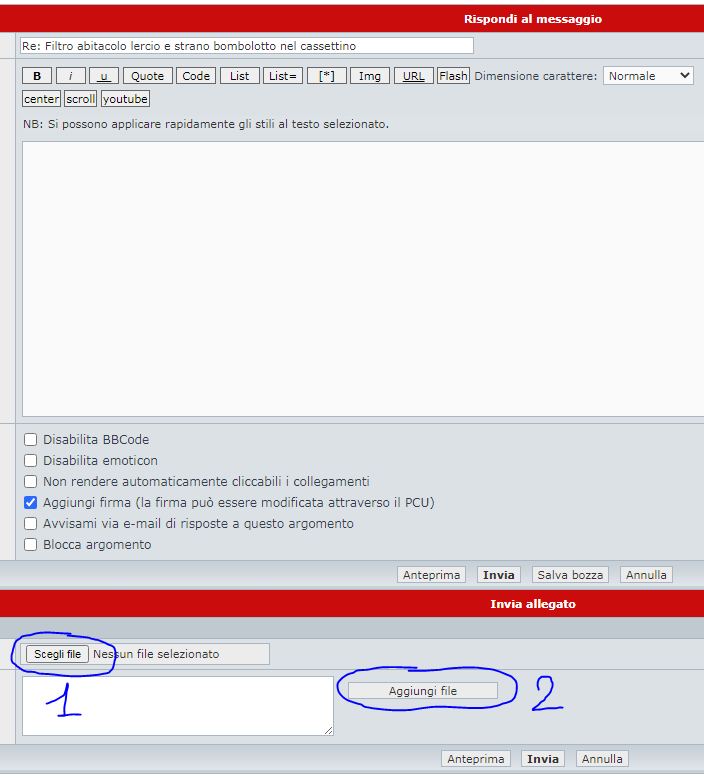Apply italic formatting with the i button
704x779 pixels.
point(70,76)
